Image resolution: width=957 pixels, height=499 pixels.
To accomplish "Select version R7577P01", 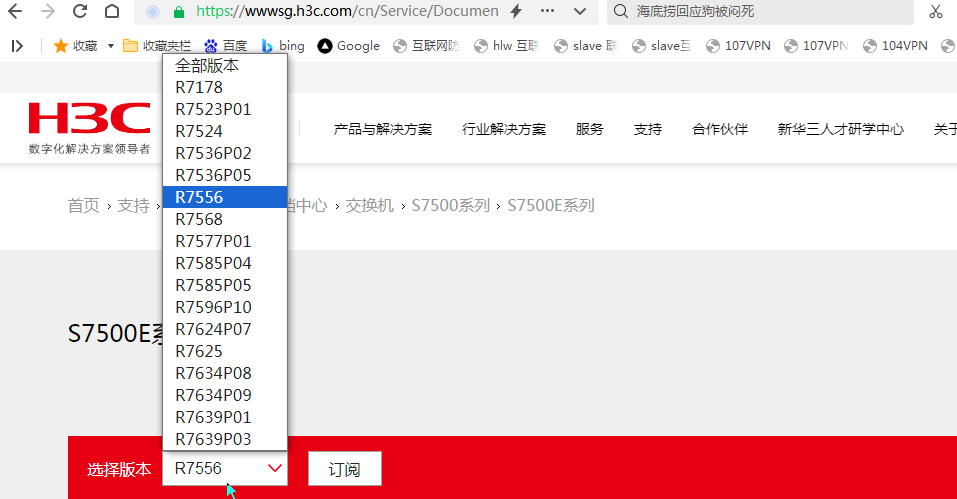I will coord(225,241).
